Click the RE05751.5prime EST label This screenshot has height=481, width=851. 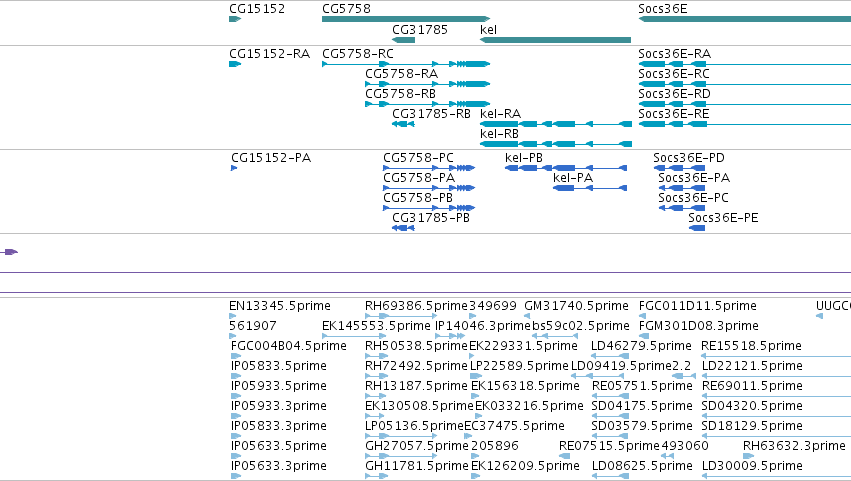point(643,387)
